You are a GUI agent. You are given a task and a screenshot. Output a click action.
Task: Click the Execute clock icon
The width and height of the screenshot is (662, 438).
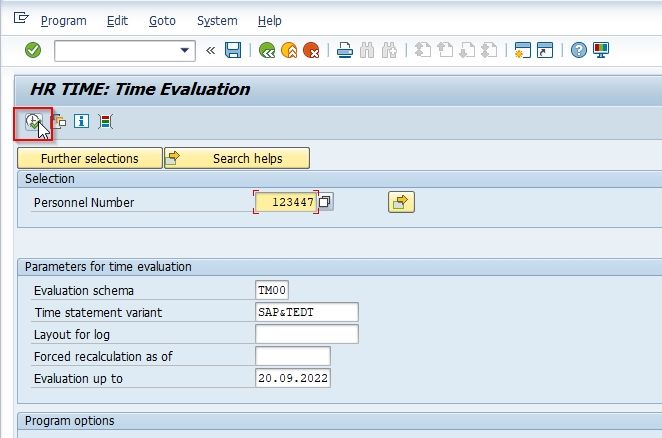point(33,122)
